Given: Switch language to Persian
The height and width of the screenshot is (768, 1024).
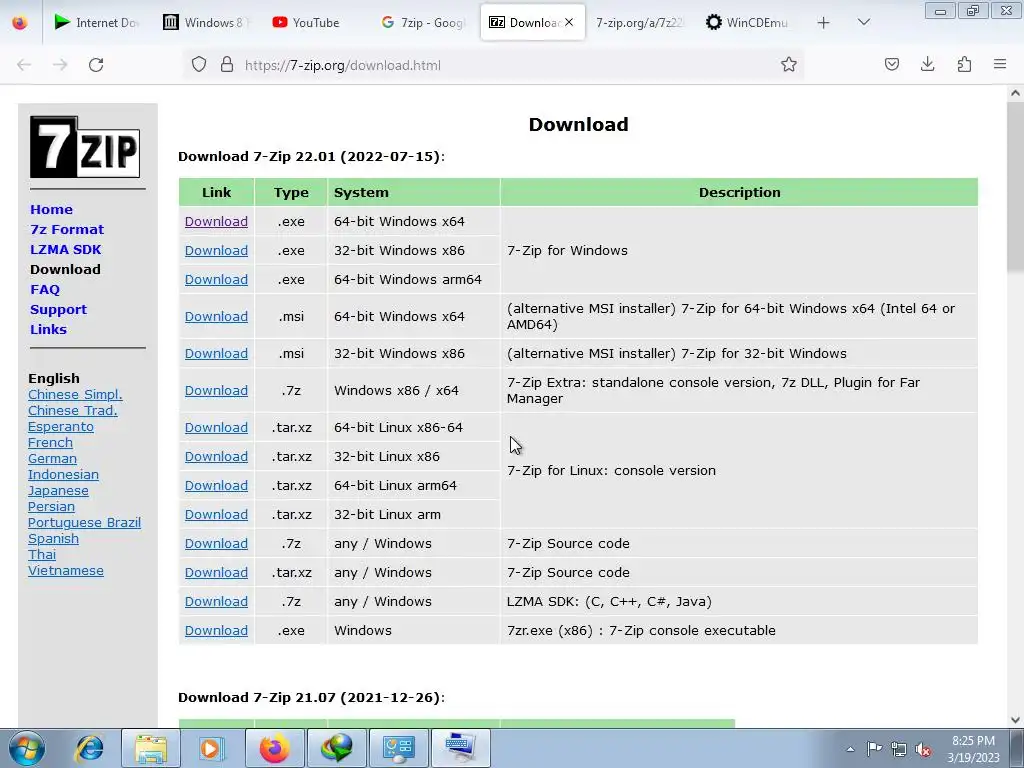Looking at the screenshot, I should (x=52, y=506).
